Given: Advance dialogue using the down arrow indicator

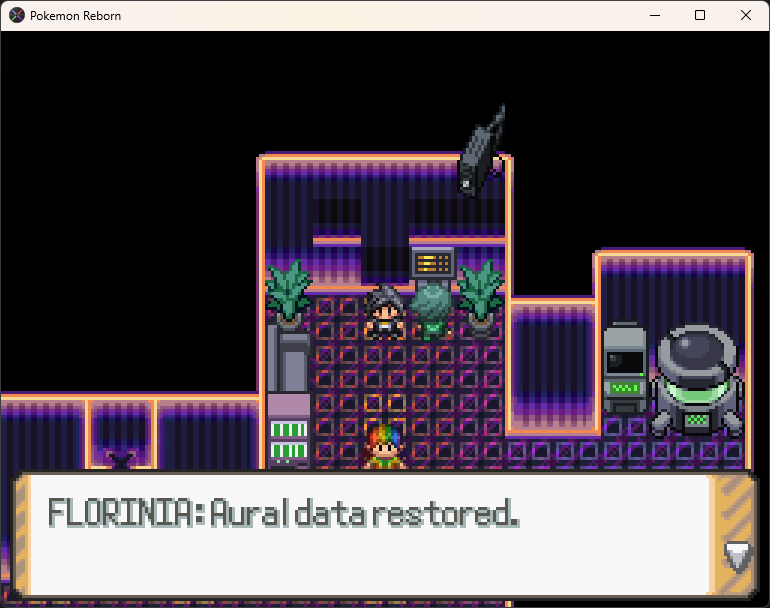Looking at the screenshot, I should [x=737, y=557].
